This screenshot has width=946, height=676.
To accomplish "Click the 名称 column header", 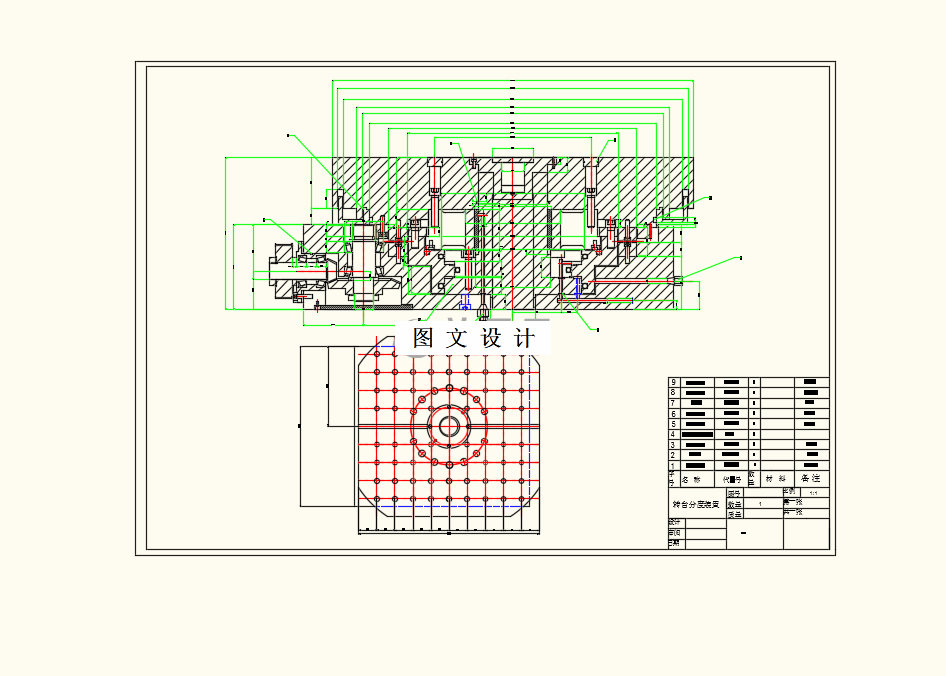I will 691,479.
